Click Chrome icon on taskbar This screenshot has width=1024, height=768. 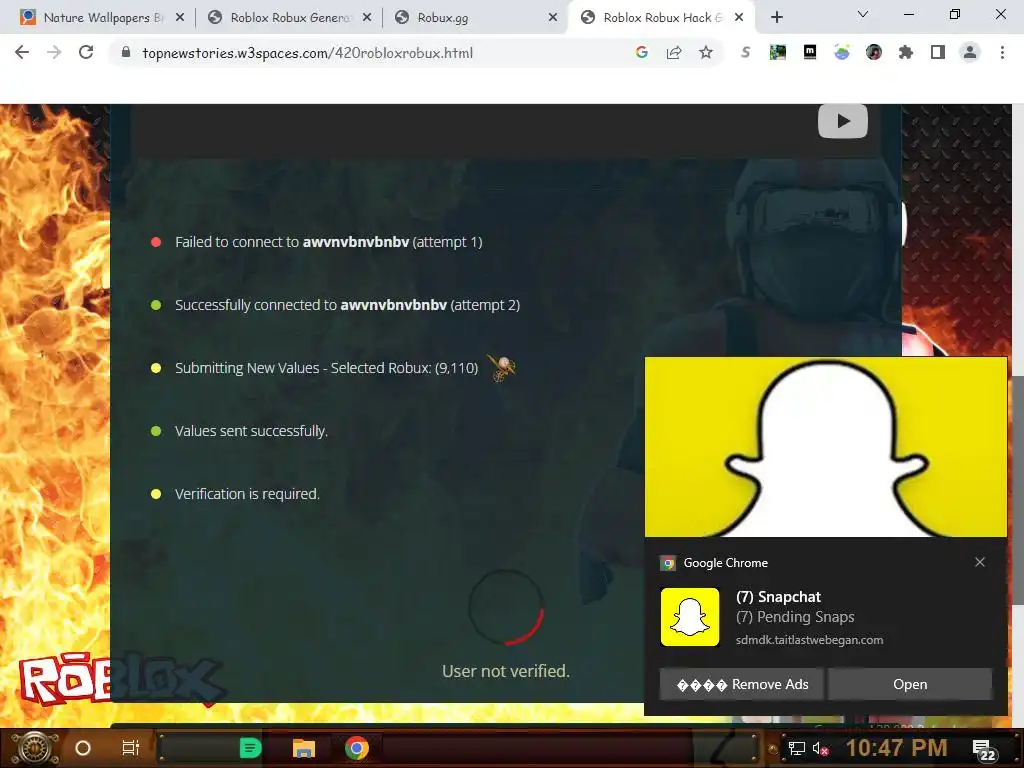(357, 748)
